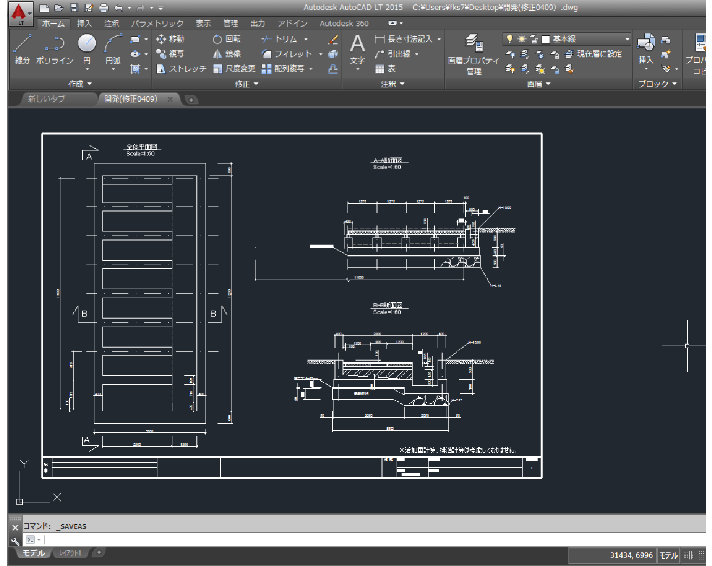The image size is (712, 566).
Task: Click the layer color swatch in layer dropdown
Action: [546, 40]
